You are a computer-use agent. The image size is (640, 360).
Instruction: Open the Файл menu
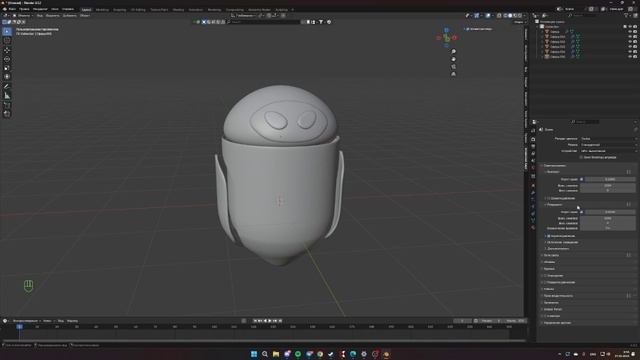12,9
